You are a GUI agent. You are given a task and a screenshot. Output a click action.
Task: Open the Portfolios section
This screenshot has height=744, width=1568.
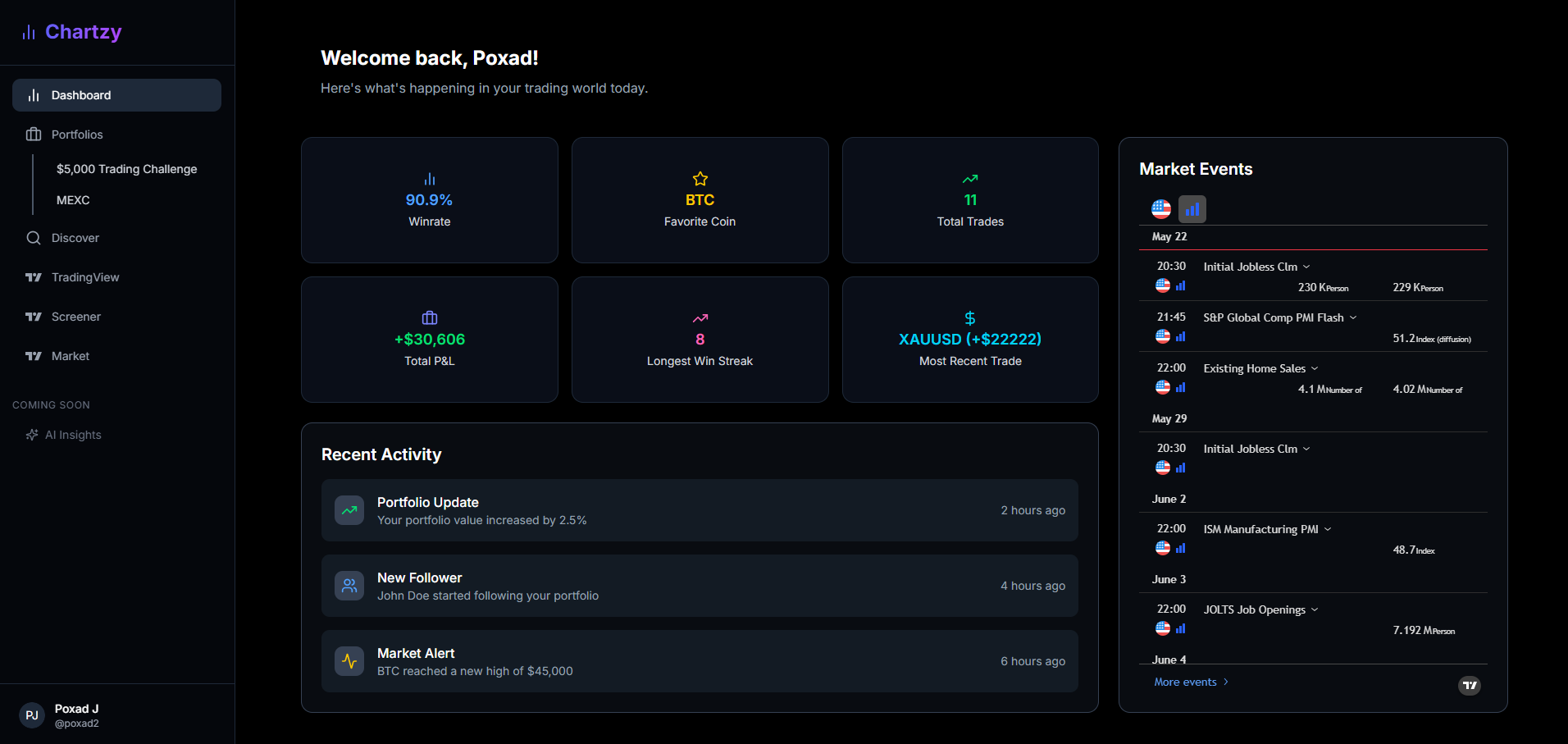tap(116, 135)
